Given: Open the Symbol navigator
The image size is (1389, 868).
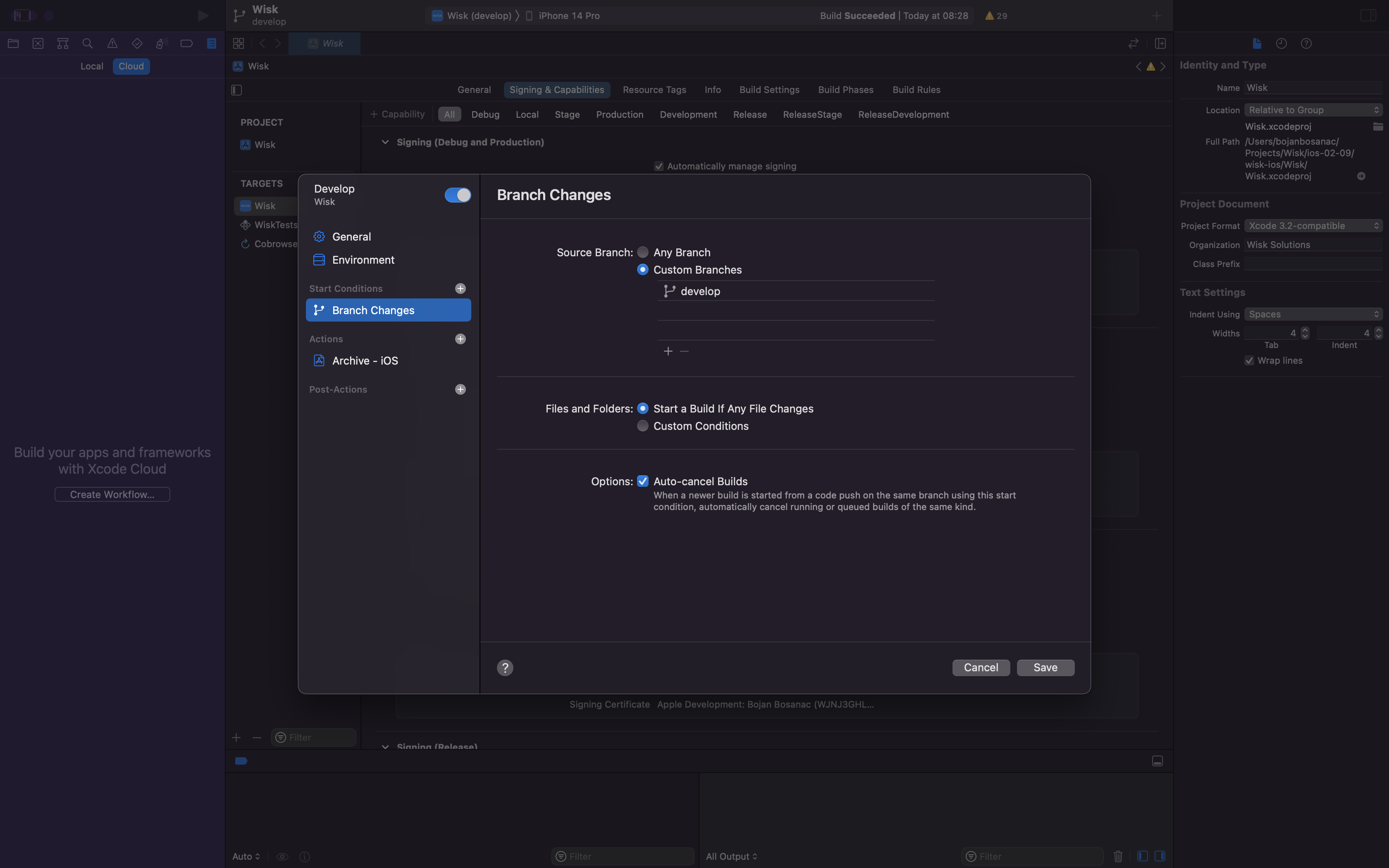Looking at the screenshot, I should [62, 43].
